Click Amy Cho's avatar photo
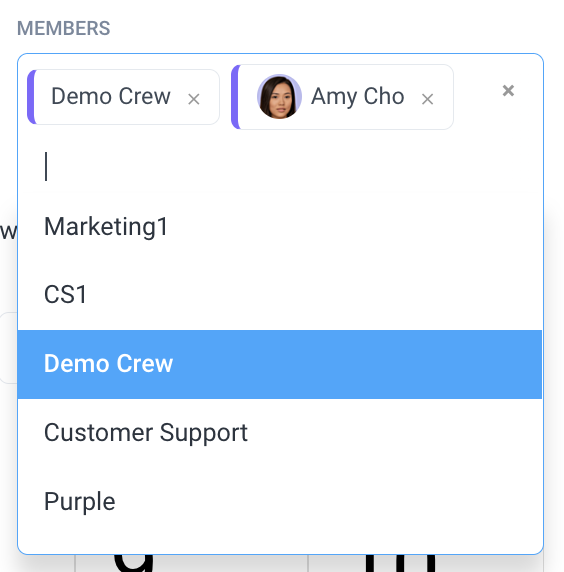The width and height of the screenshot is (564, 572). point(279,97)
